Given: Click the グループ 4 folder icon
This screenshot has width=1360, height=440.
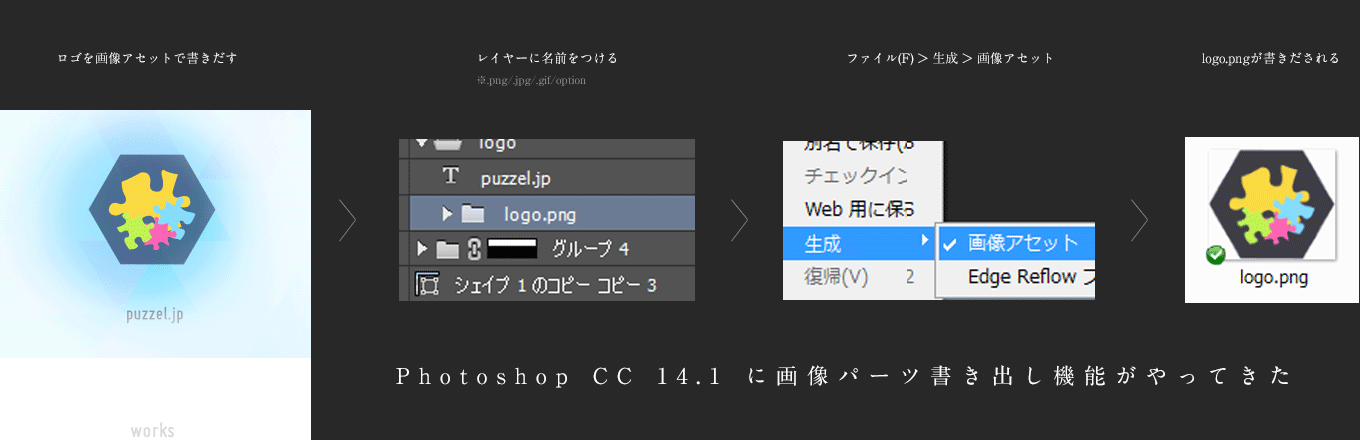Looking at the screenshot, I should [x=447, y=249].
